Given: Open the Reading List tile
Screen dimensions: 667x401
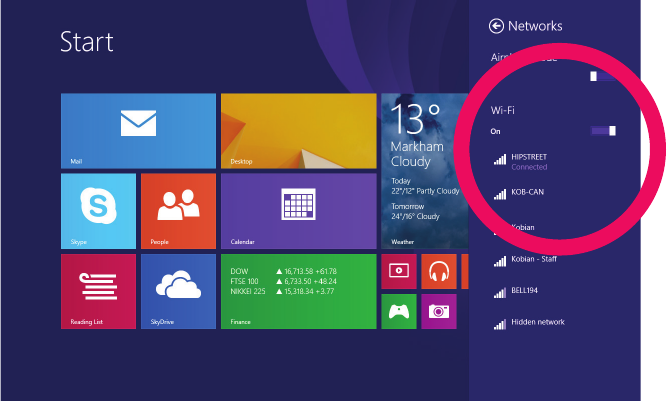Looking at the screenshot, I should click(x=98, y=292).
